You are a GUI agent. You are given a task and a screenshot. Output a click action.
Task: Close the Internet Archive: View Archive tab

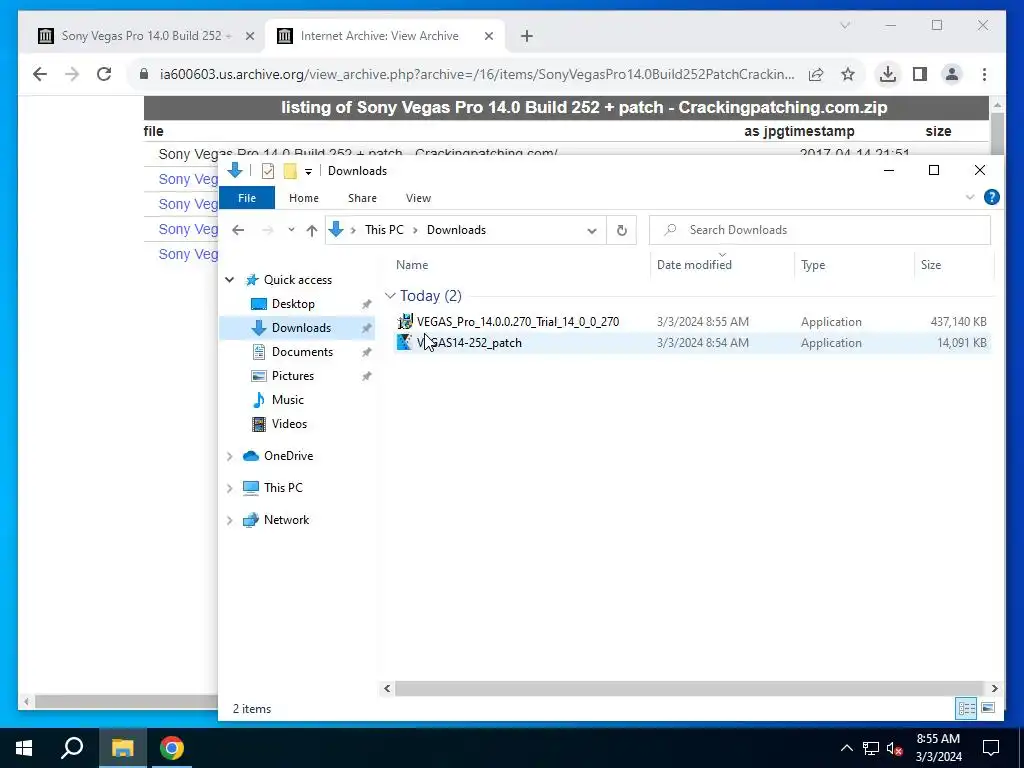click(488, 36)
